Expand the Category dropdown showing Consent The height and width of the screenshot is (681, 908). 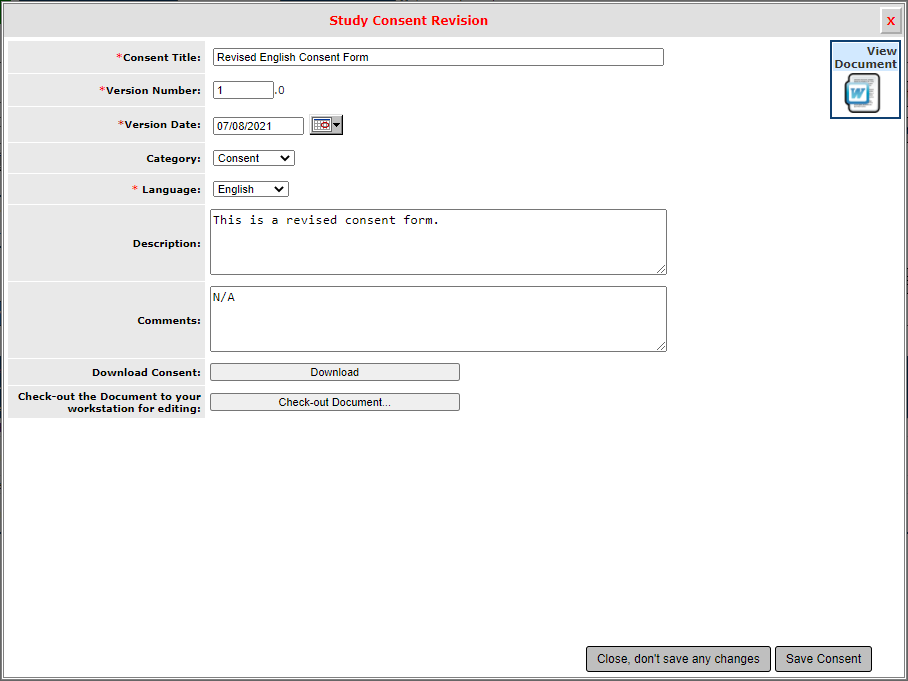pyautogui.click(x=254, y=158)
